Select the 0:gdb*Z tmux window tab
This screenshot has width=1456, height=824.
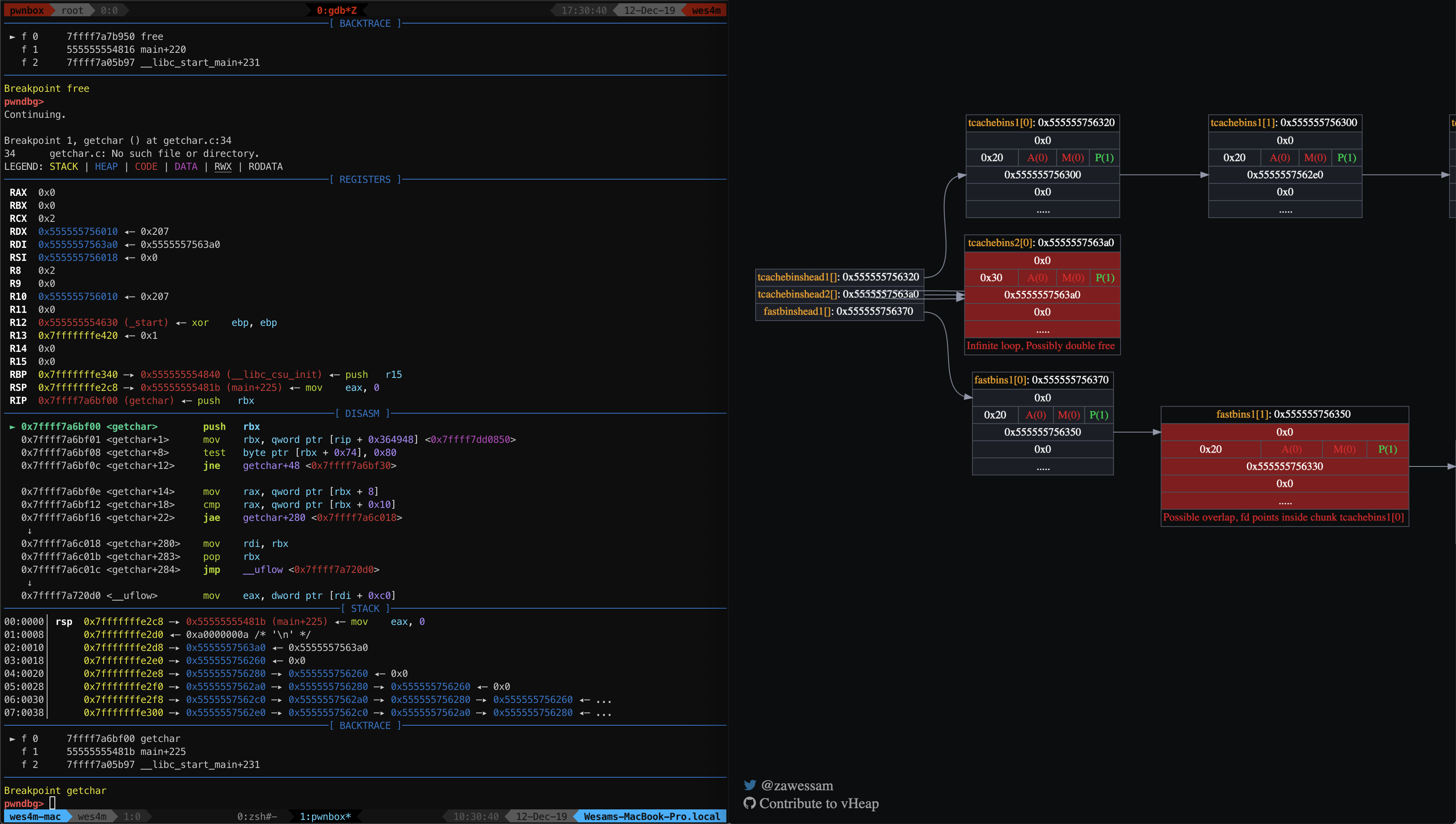(336, 10)
